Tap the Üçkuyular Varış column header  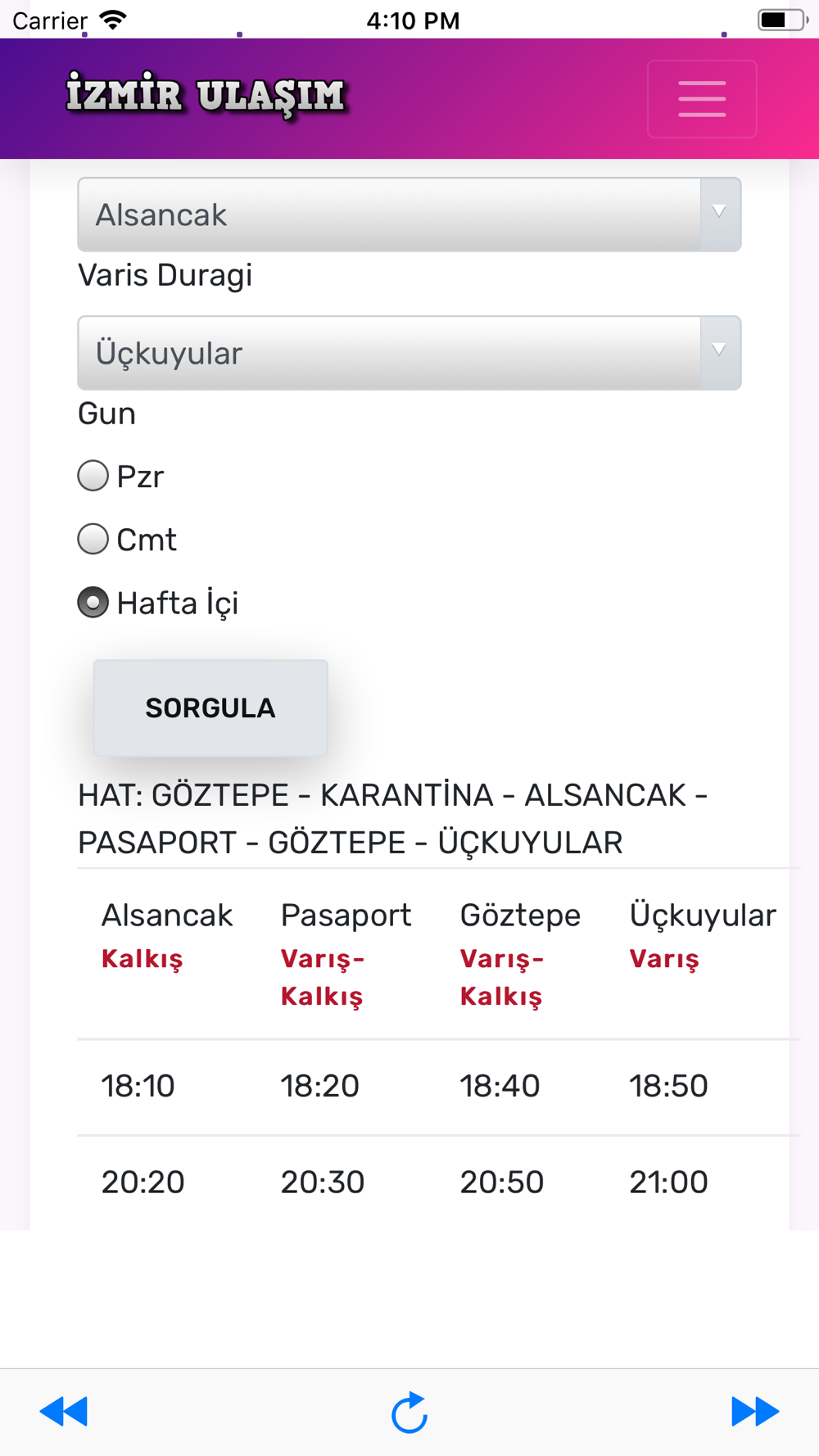(x=703, y=935)
